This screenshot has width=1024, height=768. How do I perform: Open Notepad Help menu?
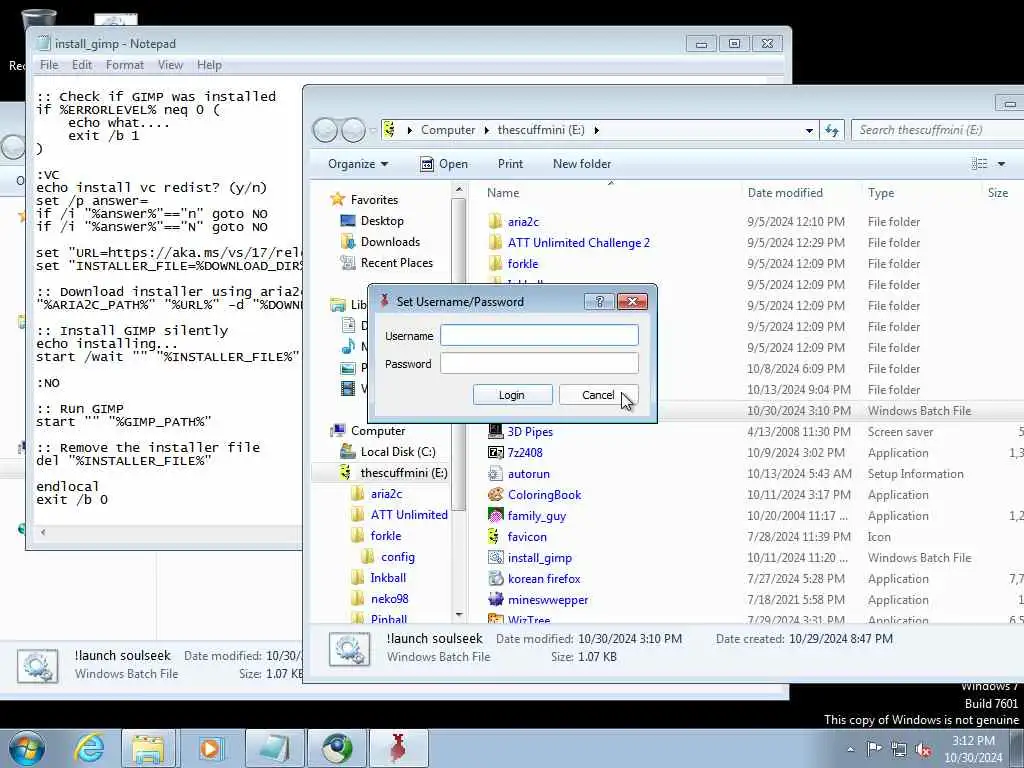[x=209, y=65]
